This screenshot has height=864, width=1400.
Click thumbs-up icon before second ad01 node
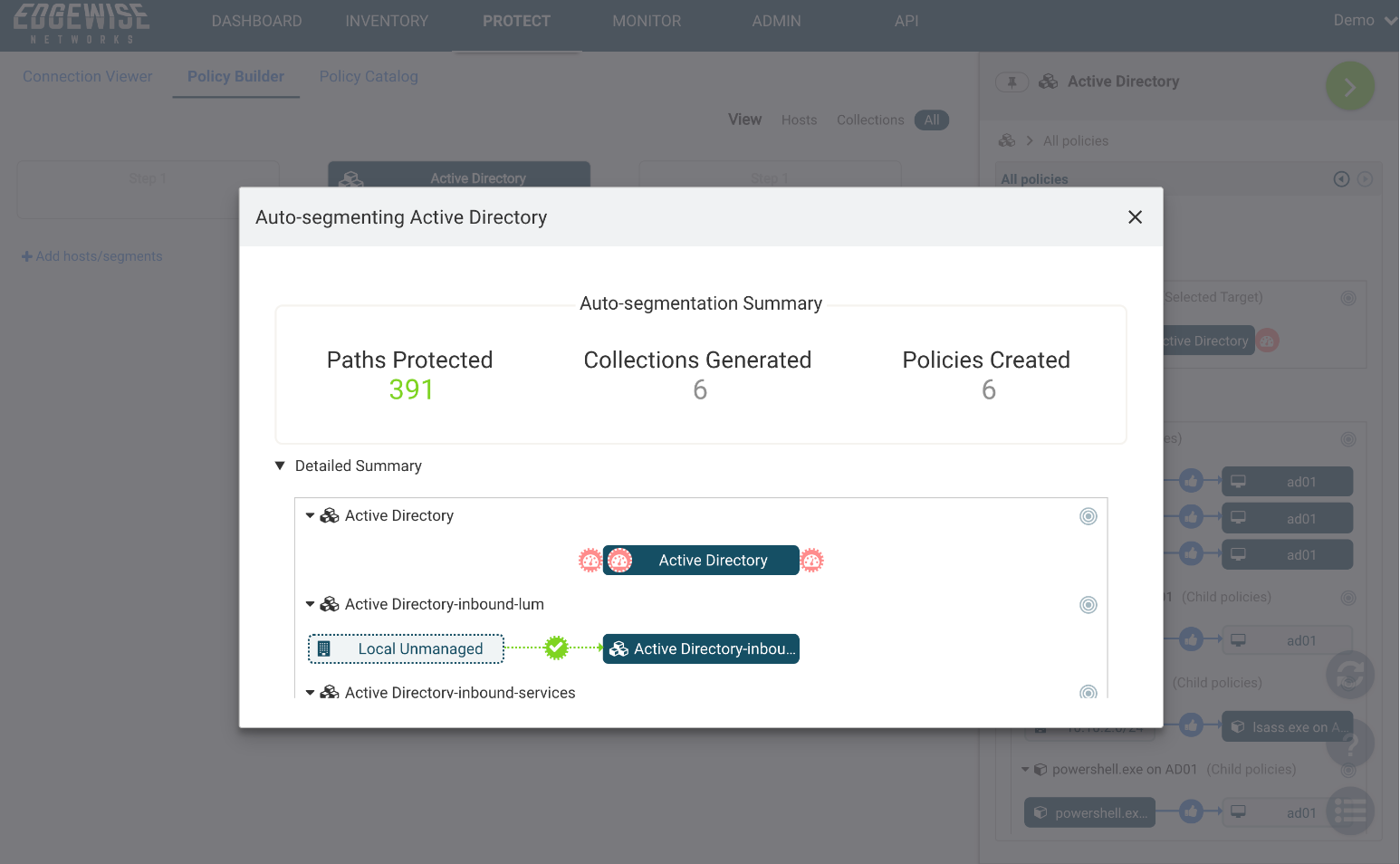tap(1191, 517)
